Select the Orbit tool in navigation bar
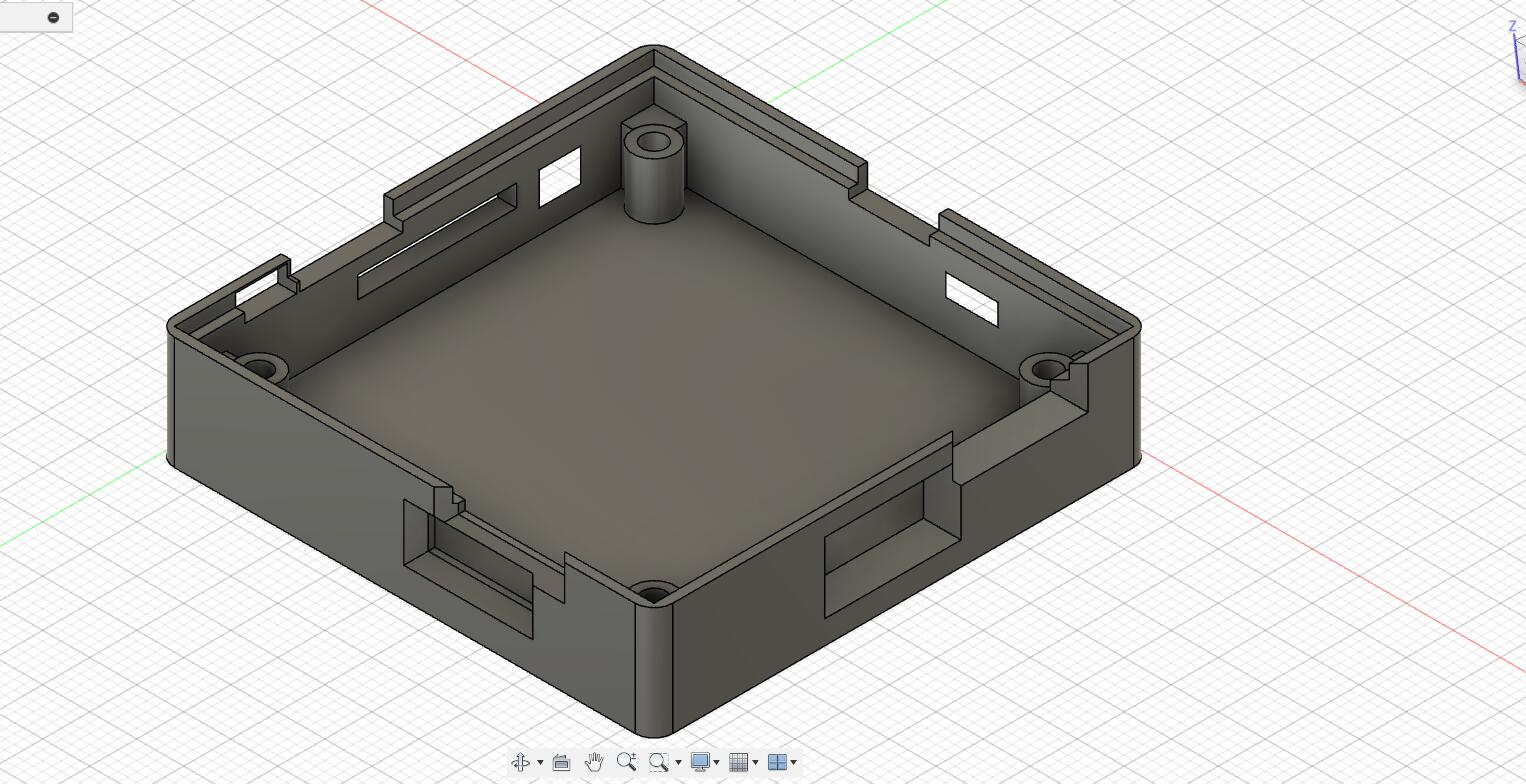Viewport: 1526px width, 784px height. [521, 762]
